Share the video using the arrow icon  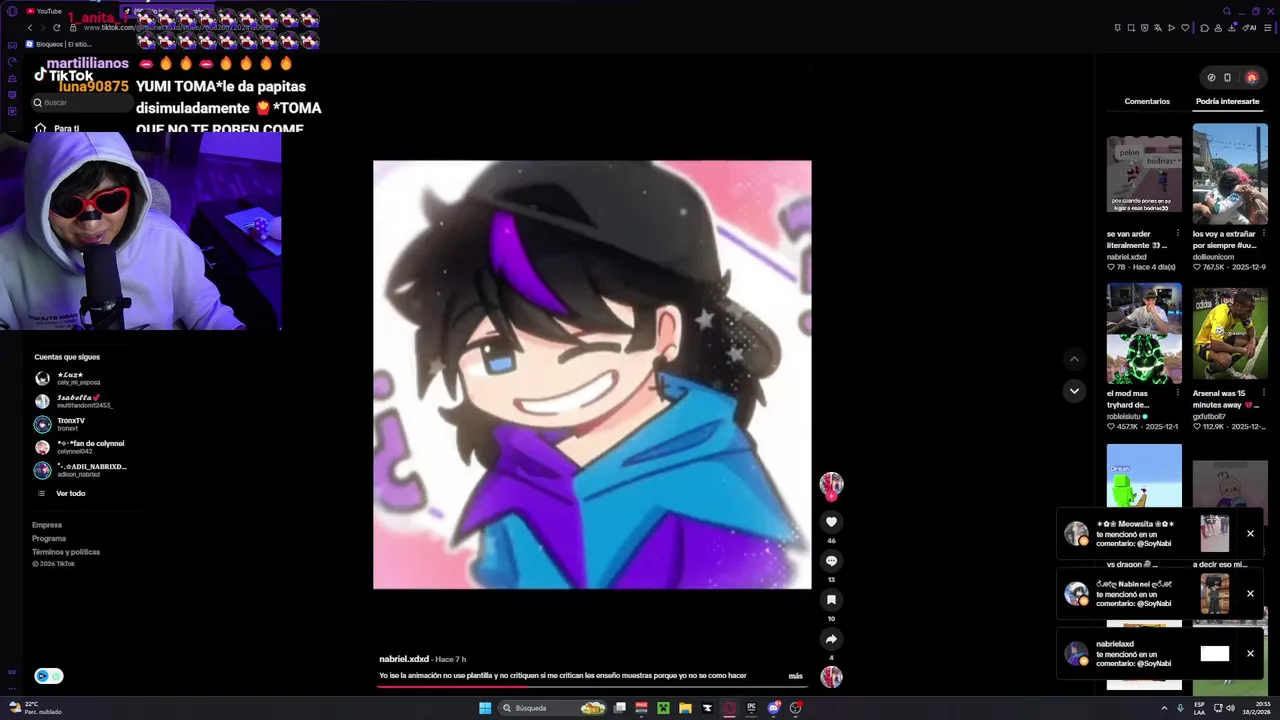point(831,639)
